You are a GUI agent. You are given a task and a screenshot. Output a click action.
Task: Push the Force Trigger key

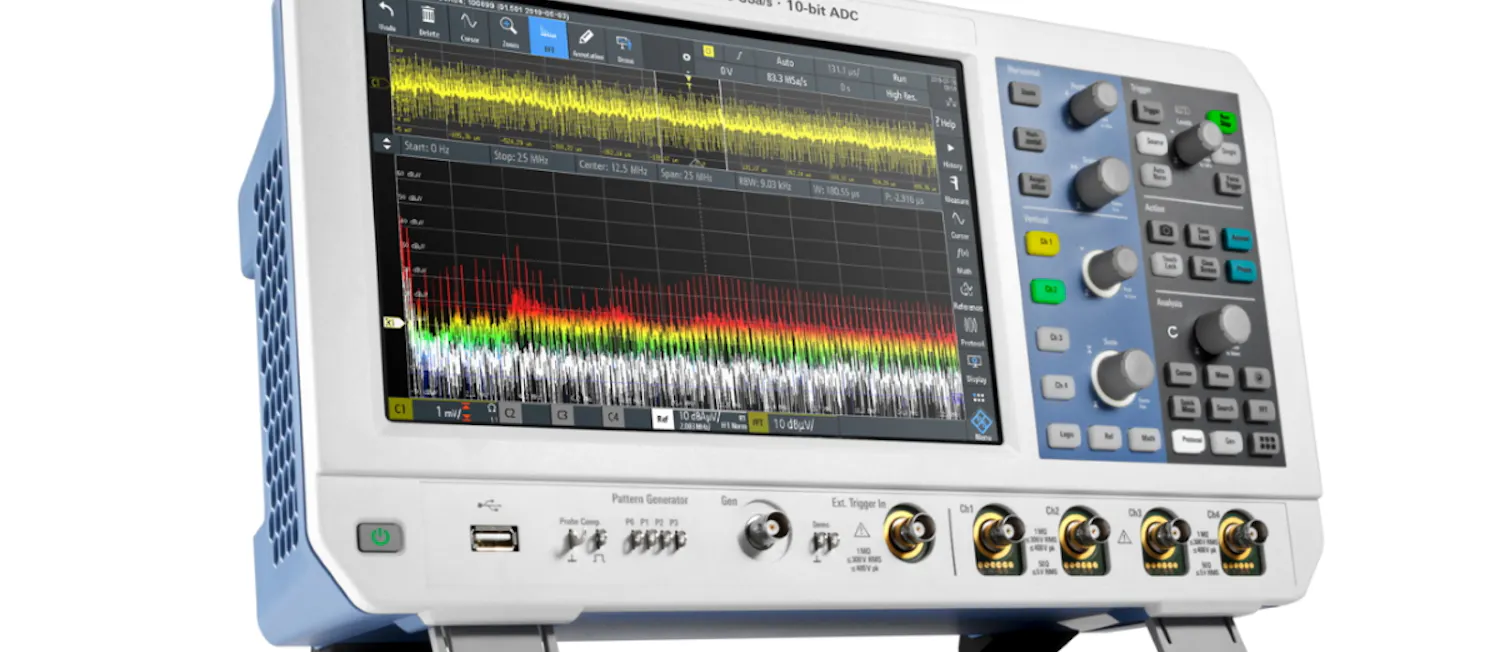pyautogui.click(x=1230, y=184)
